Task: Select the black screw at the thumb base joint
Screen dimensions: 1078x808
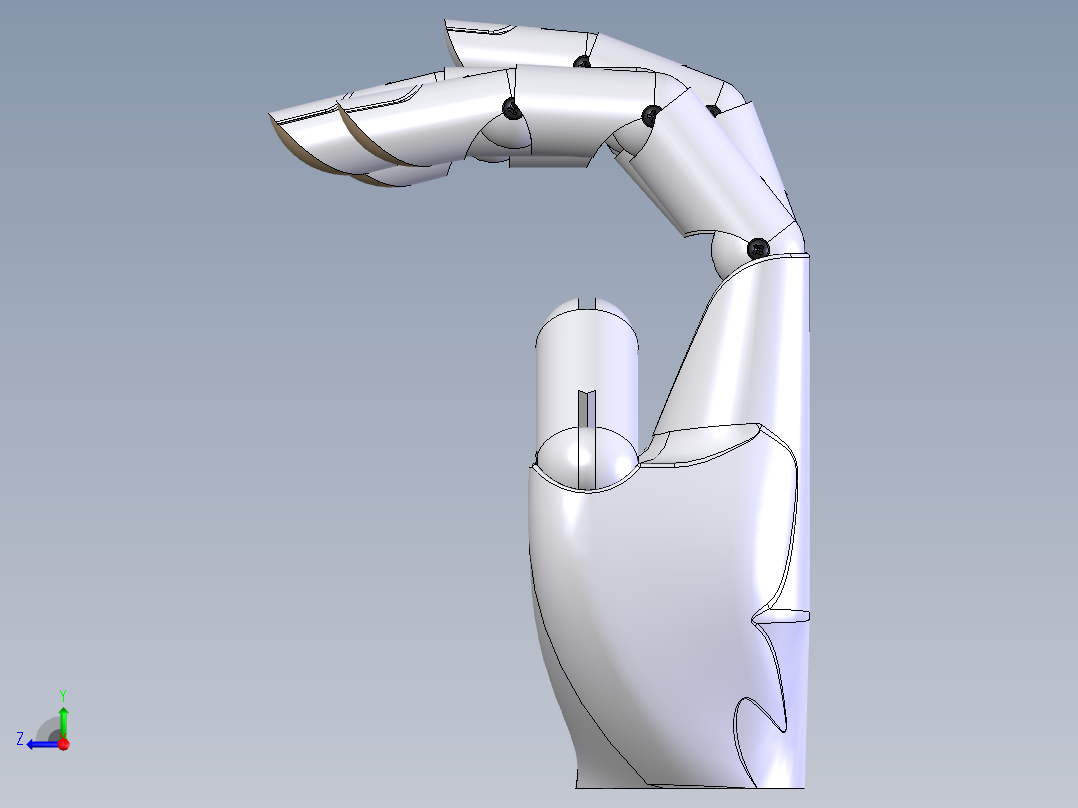Action: [x=755, y=248]
